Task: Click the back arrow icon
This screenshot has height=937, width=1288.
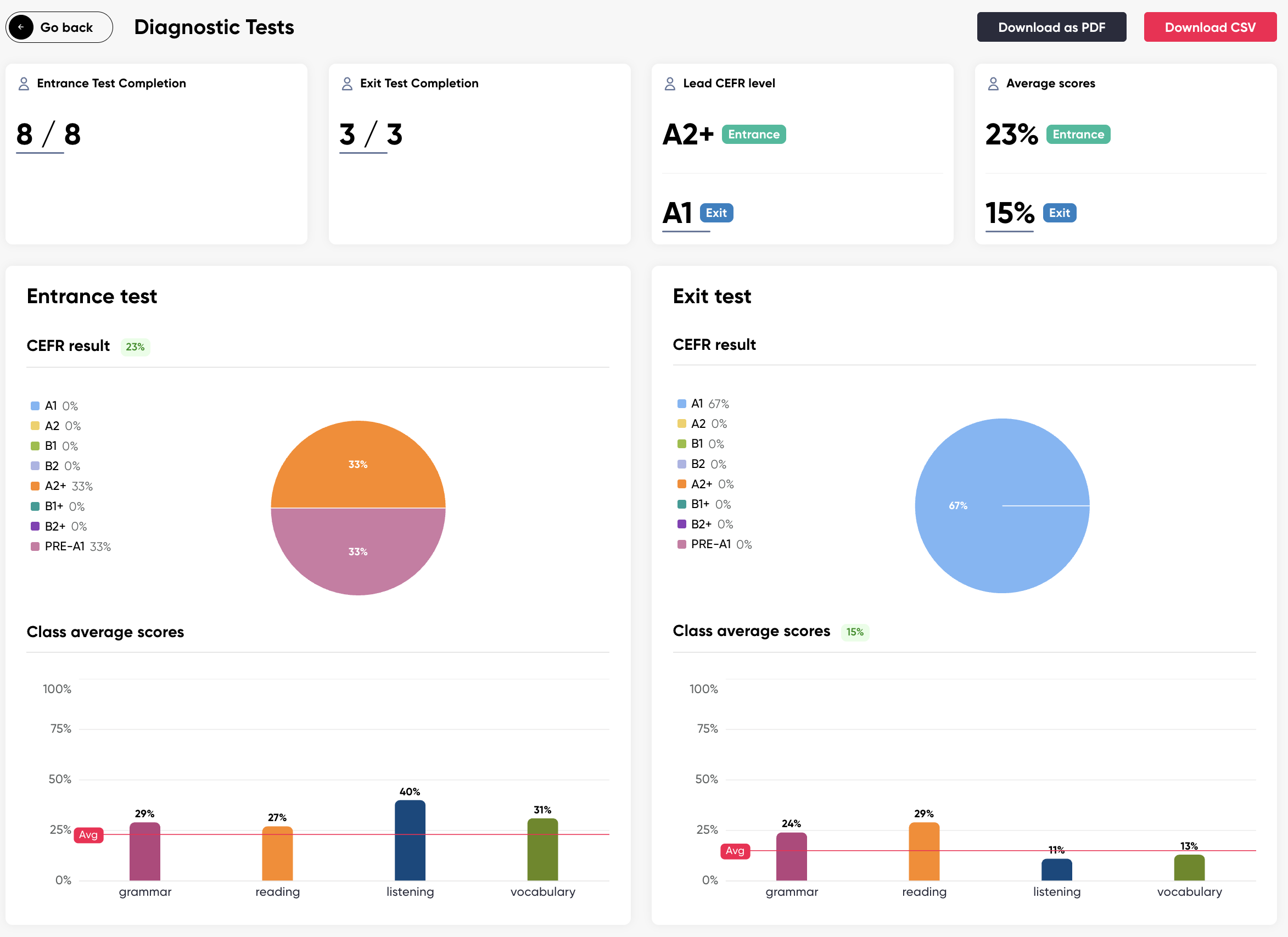Action: tap(21, 27)
